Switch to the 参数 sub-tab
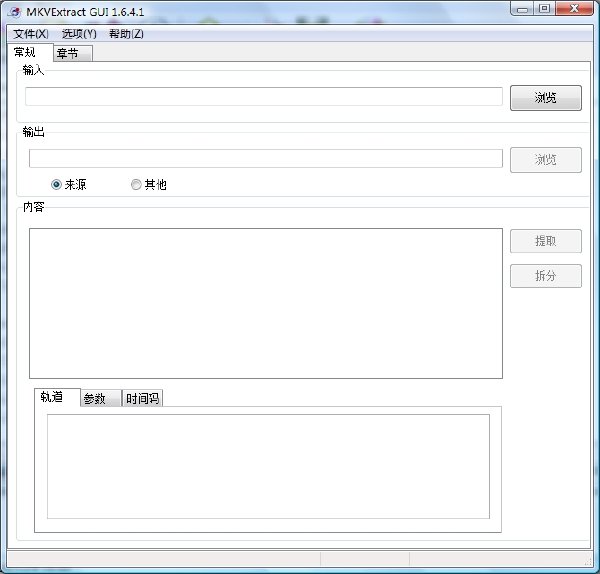Screen dimensions: 600x574 [101, 398]
